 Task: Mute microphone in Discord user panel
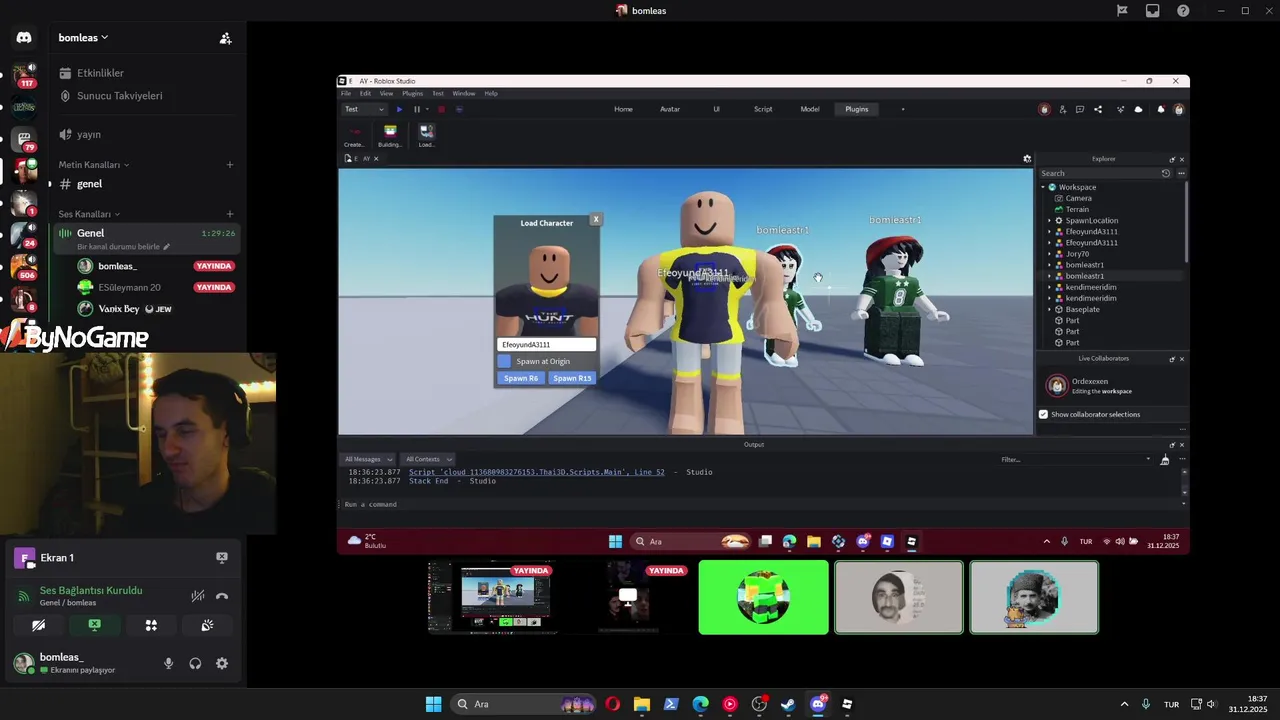(168, 663)
